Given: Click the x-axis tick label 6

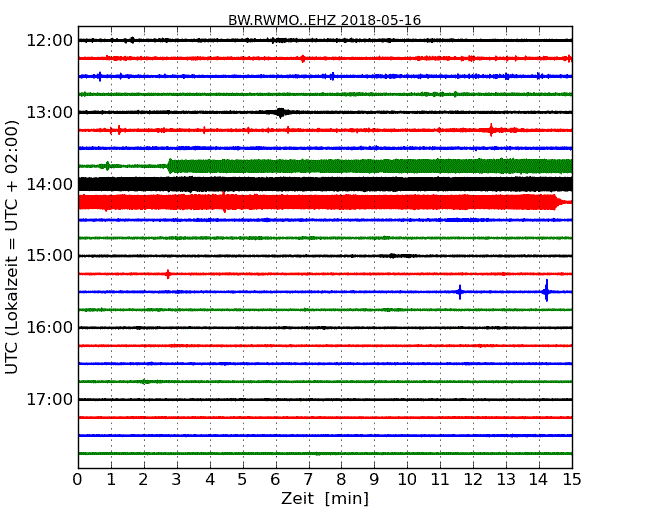Looking at the screenshot, I should coord(276,479).
